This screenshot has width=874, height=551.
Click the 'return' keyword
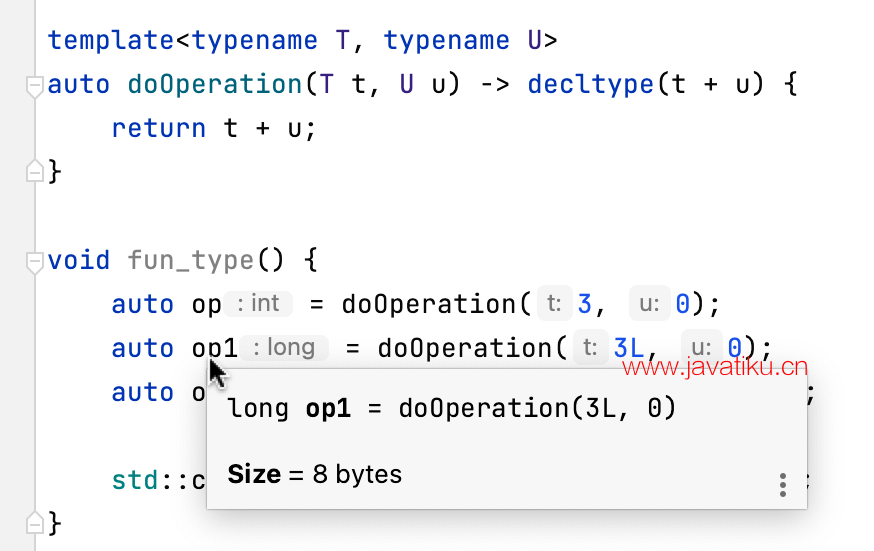coord(159,129)
